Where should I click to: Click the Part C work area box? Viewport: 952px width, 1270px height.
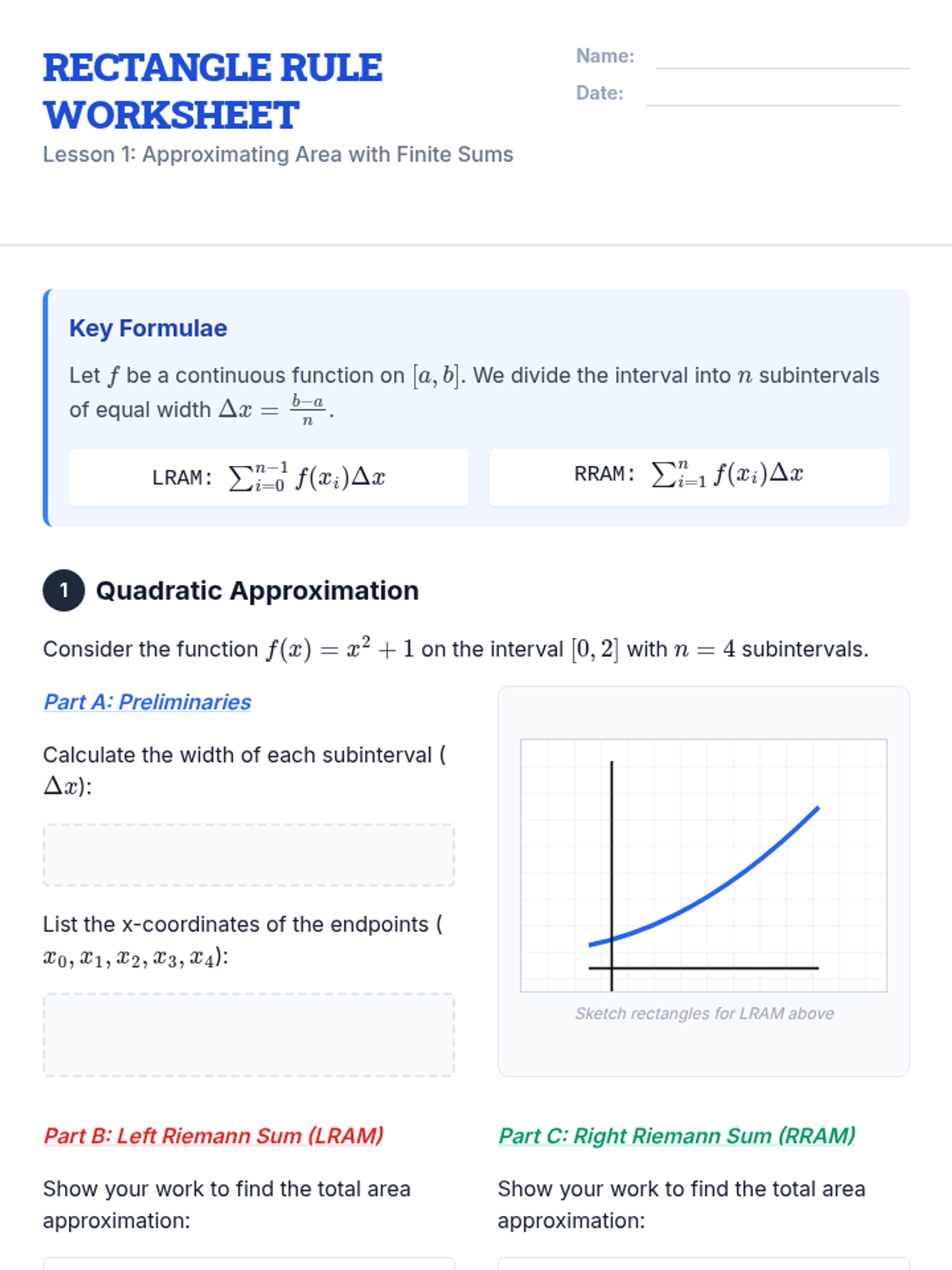pyautogui.click(x=703, y=1264)
